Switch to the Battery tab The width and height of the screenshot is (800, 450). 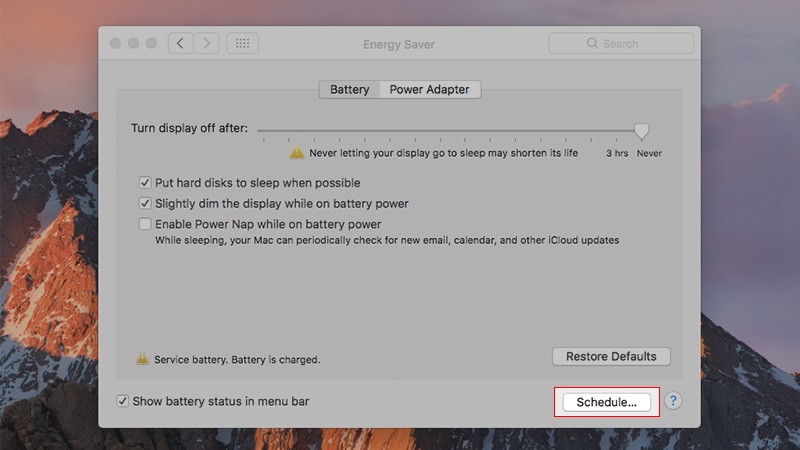349,90
